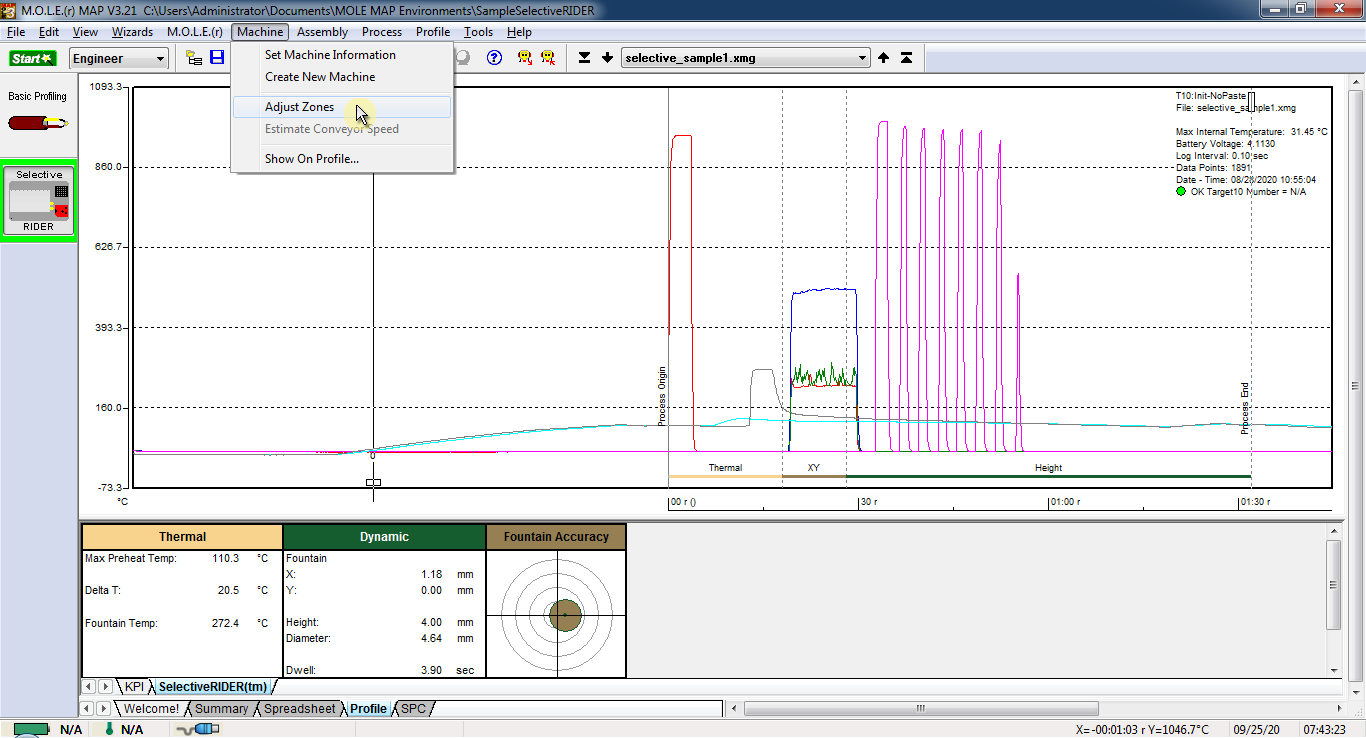The image size is (1366, 738).
Task: Click the Height zone bar
Action: pos(1048,476)
